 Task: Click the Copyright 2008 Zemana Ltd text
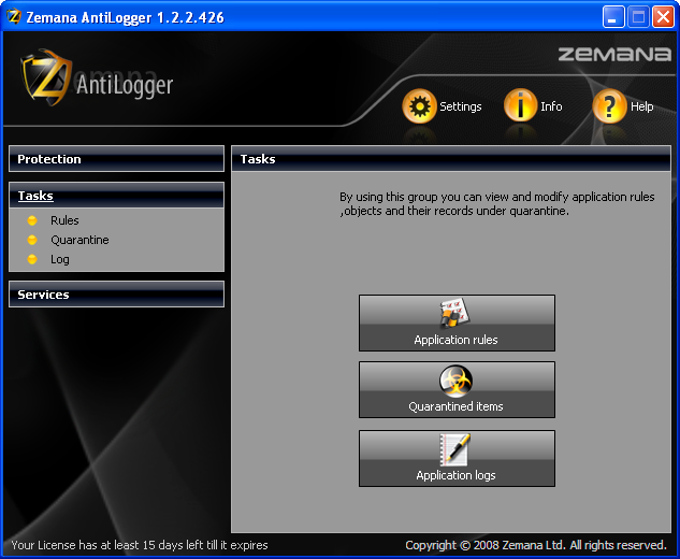(536, 545)
